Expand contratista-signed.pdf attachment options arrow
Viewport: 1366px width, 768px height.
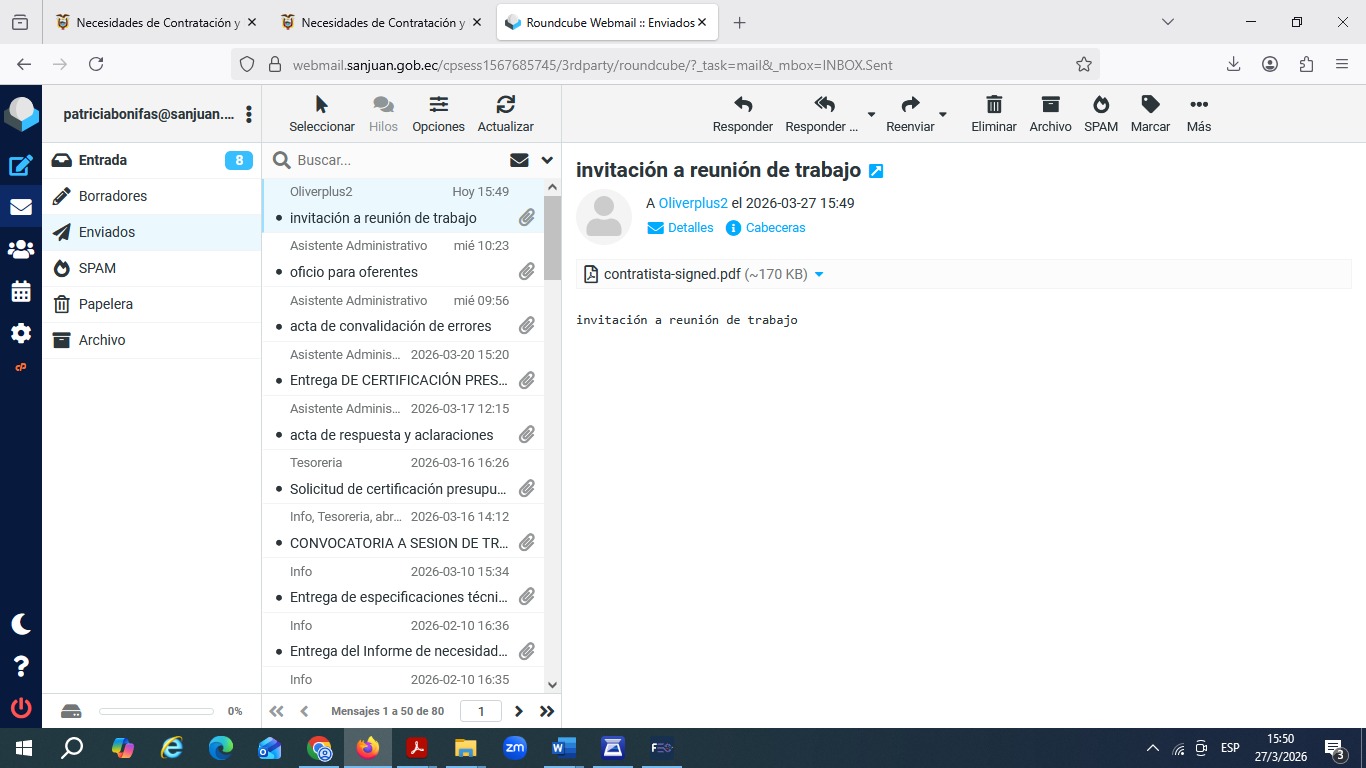tap(819, 274)
